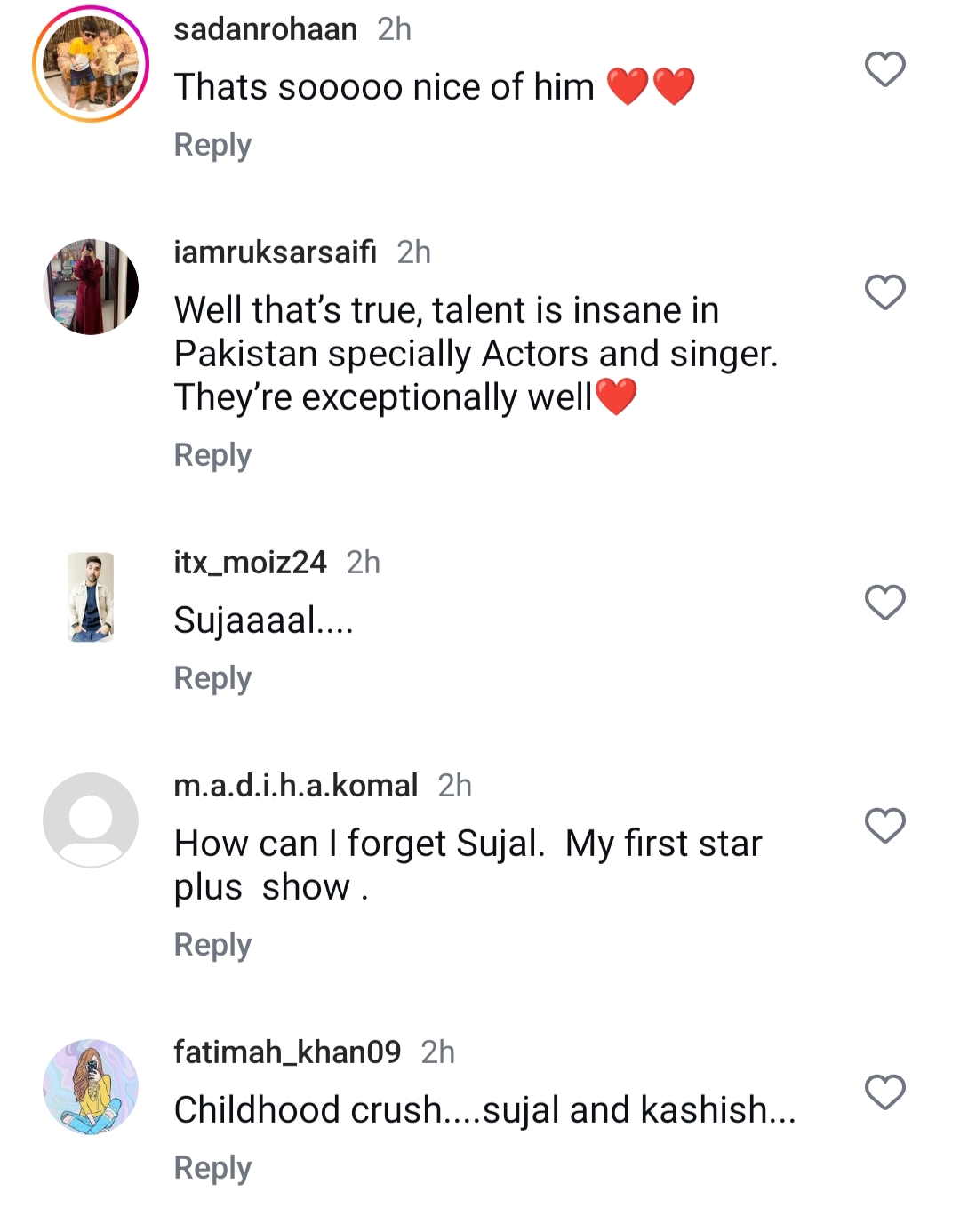Reply to iamruksarsaifi's comment

[212, 455]
